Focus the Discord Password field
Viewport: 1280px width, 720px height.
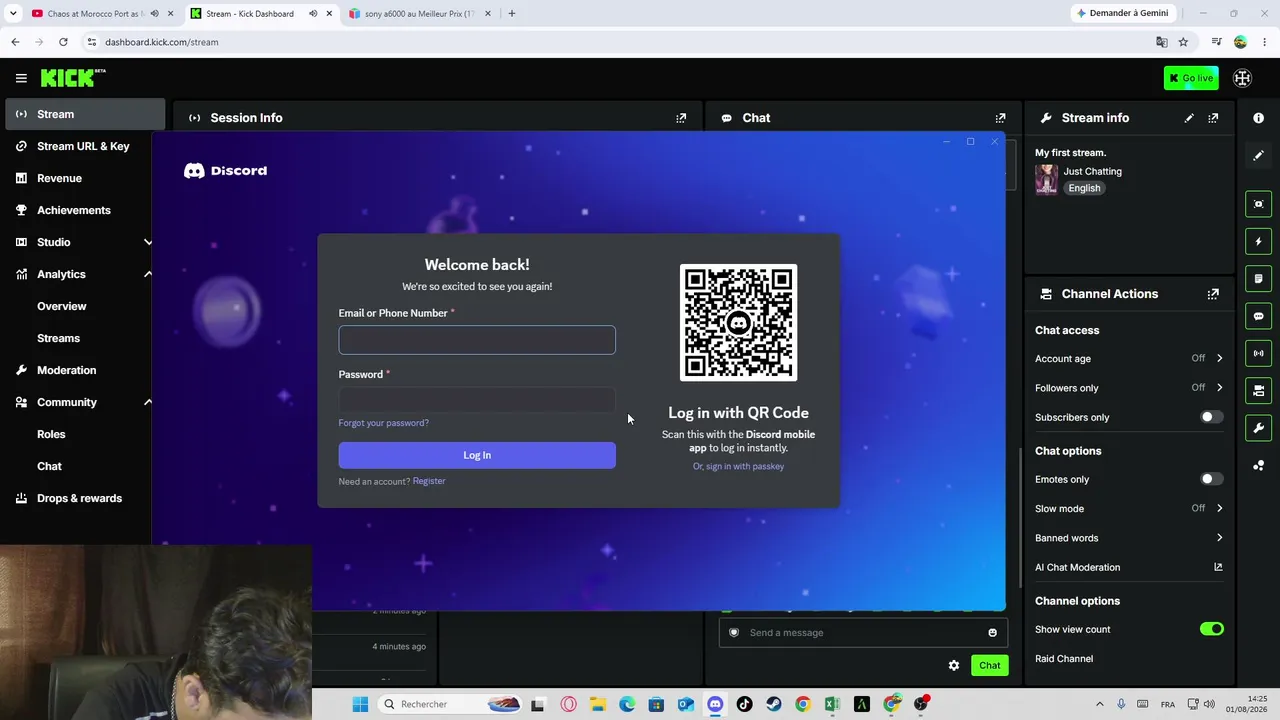[477, 401]
